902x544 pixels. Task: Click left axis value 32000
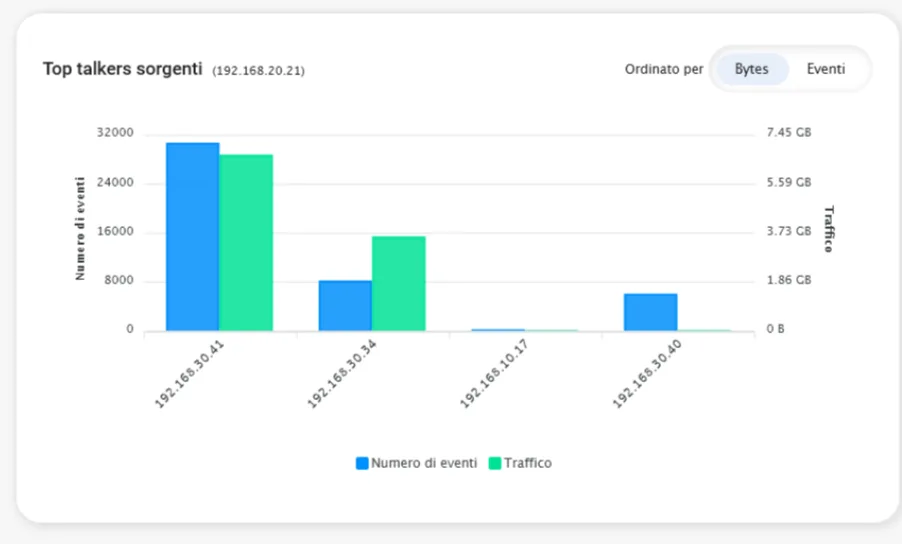click(x=115, y=133)
